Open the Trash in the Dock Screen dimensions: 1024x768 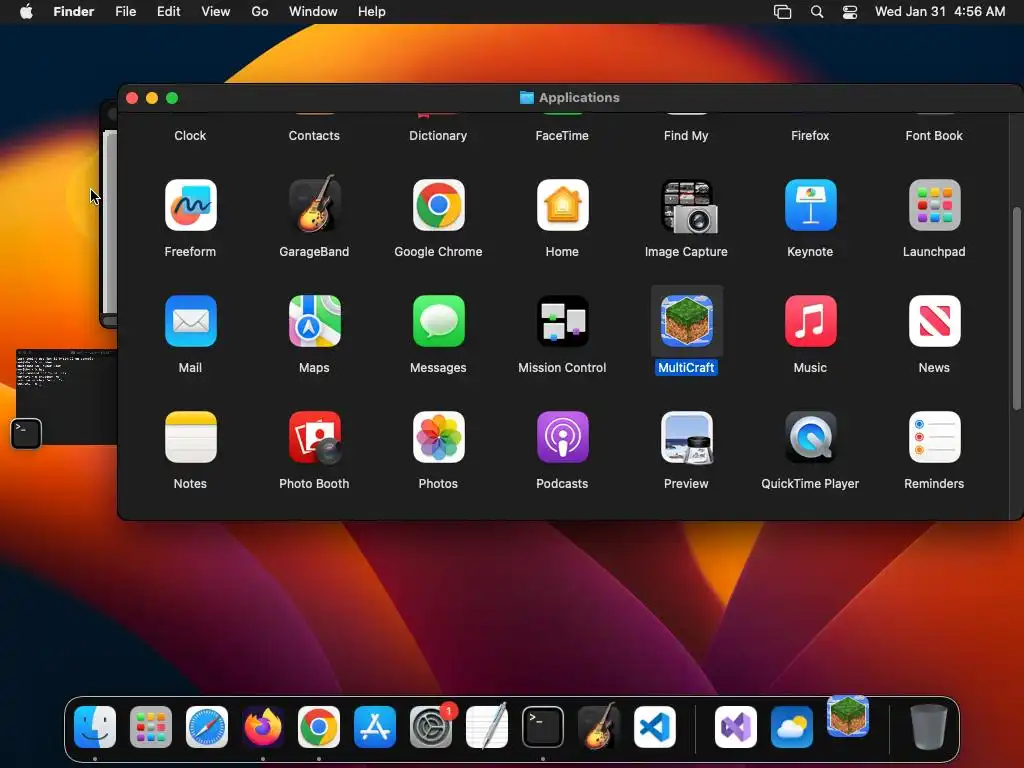coord(929,726)
